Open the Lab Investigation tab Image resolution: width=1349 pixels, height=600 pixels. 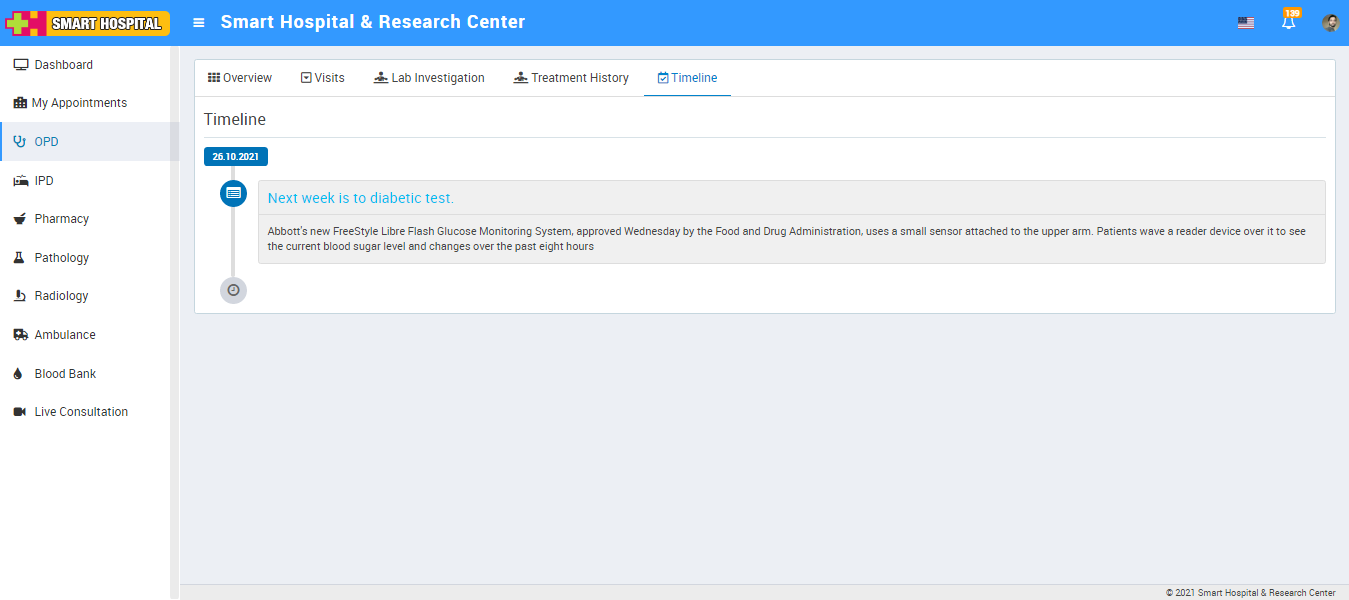pyautogui.click(x=429, y=78)
